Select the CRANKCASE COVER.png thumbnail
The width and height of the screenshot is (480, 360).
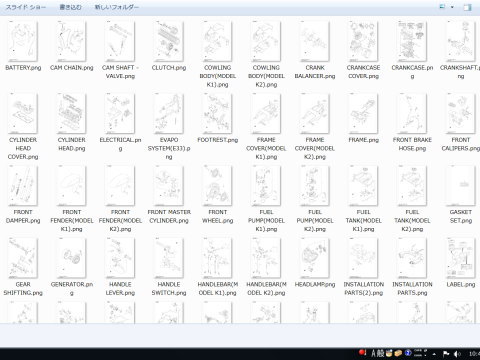(x=364, y=42)
